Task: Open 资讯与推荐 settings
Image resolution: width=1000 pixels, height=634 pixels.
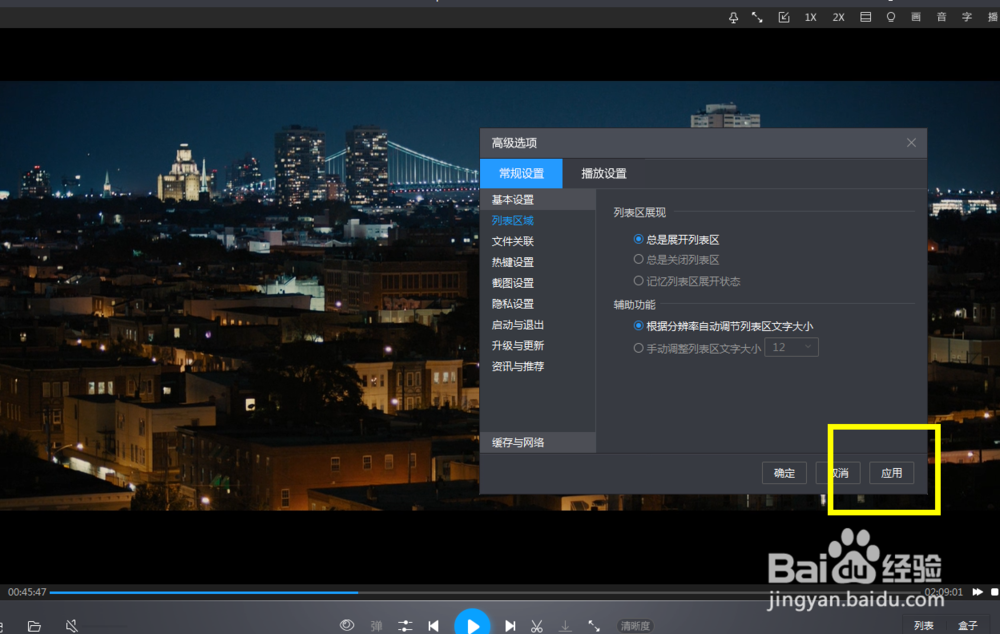Action: [x=517, y=367]
